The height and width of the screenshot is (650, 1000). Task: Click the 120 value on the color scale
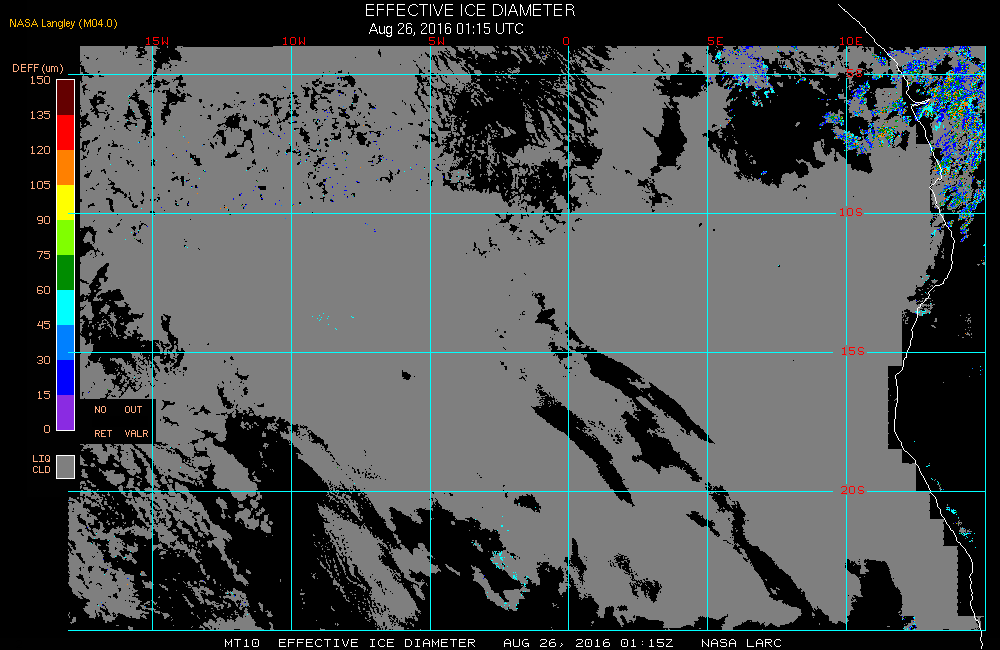[x=40, y=150]
